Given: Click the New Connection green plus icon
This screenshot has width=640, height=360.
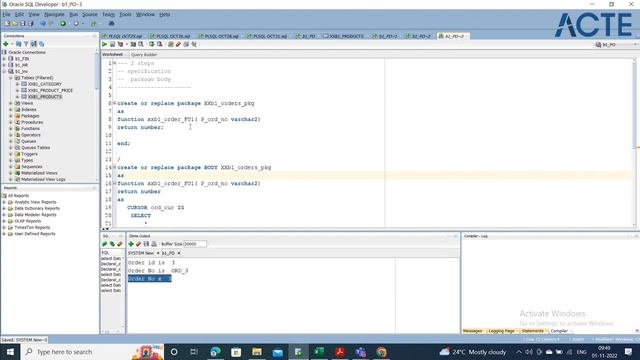Looking at the screenshot, I should point(6,44).
